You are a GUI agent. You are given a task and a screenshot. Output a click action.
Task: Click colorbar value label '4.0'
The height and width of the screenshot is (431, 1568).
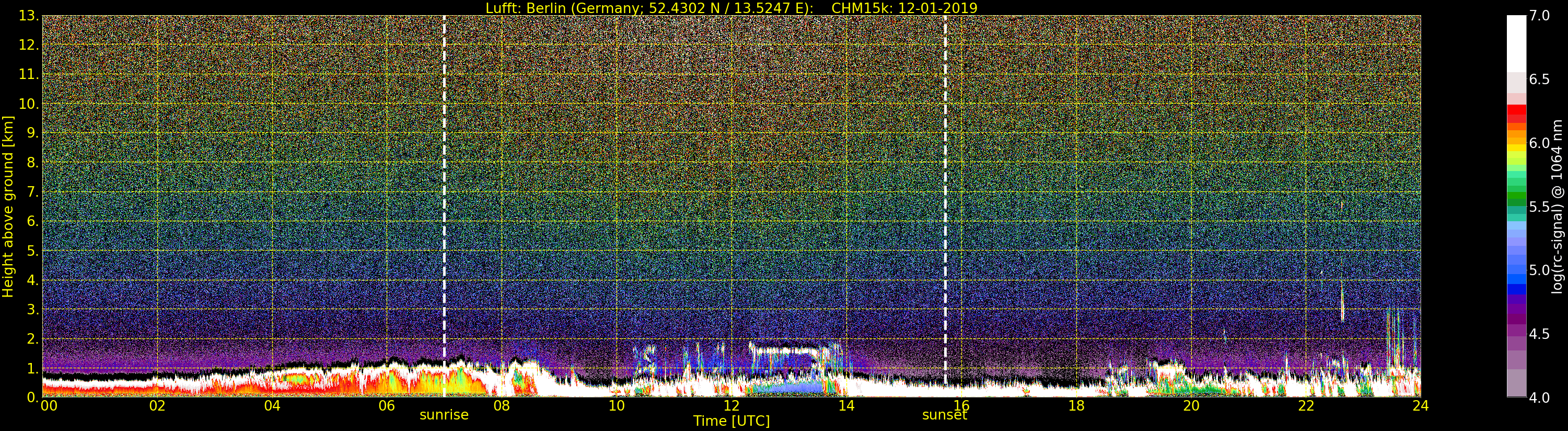pos(1539,398)
